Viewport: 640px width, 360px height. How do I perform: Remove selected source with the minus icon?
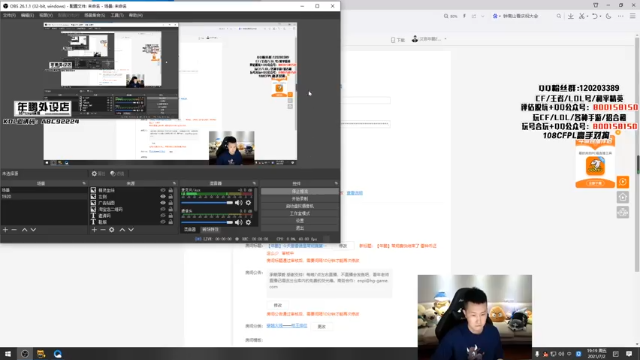[x=103, y=230]
